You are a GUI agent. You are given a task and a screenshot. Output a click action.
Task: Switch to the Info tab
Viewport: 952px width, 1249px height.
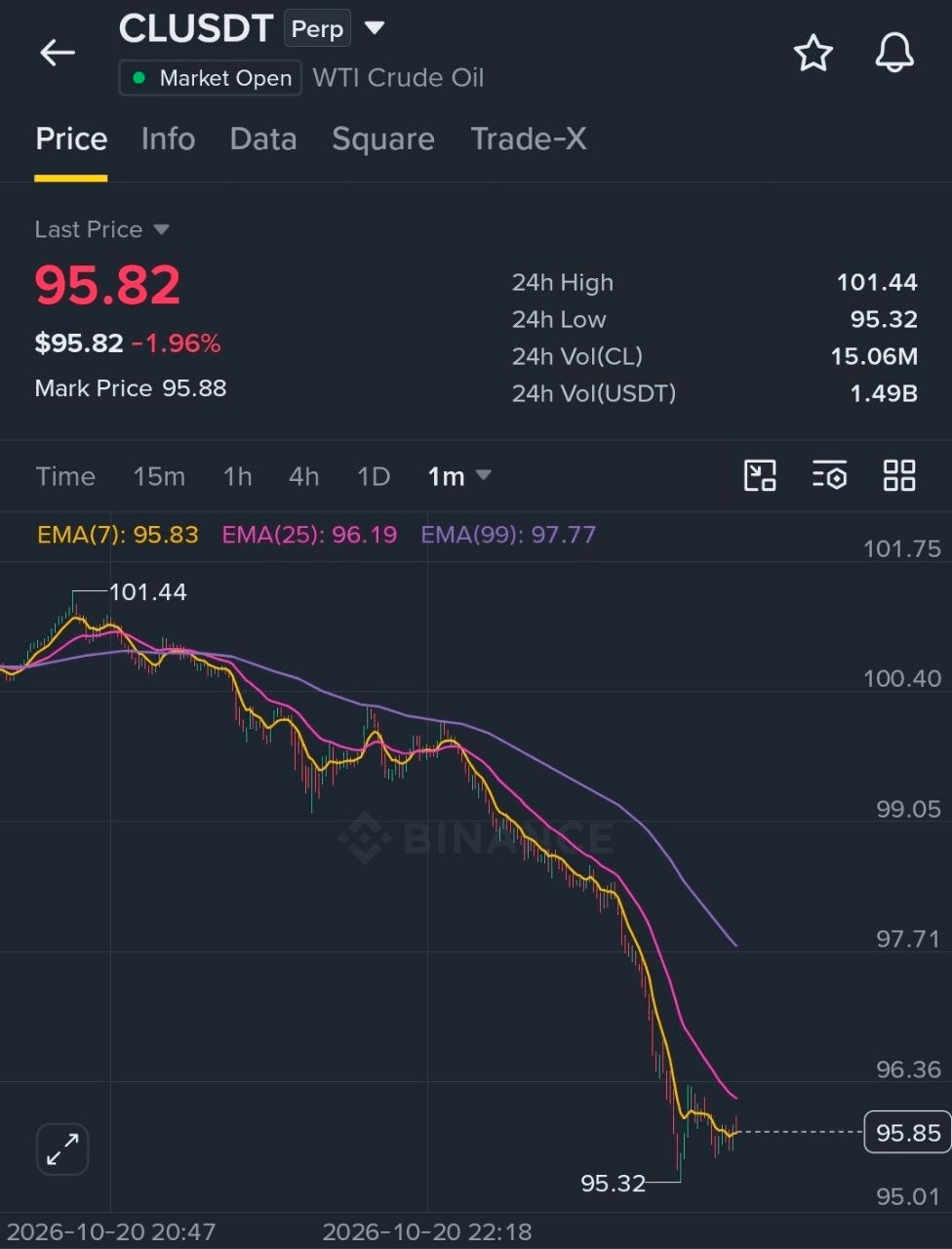pos(168,139)
